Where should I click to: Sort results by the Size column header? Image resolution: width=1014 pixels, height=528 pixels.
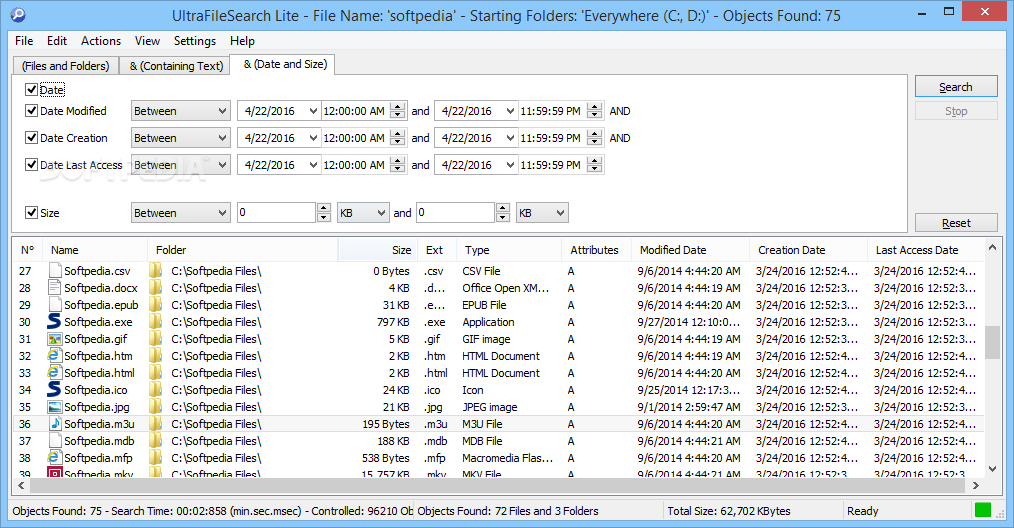(x=377, y=250)
